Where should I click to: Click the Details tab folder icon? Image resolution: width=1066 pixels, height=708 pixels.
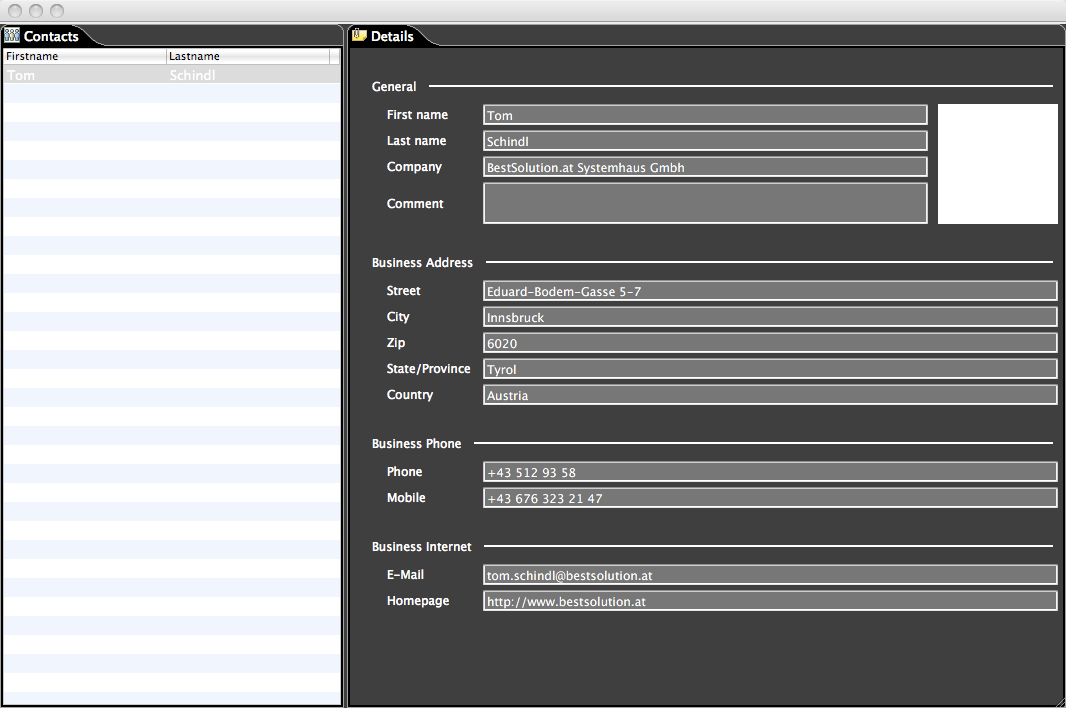[x=359, y=35]
